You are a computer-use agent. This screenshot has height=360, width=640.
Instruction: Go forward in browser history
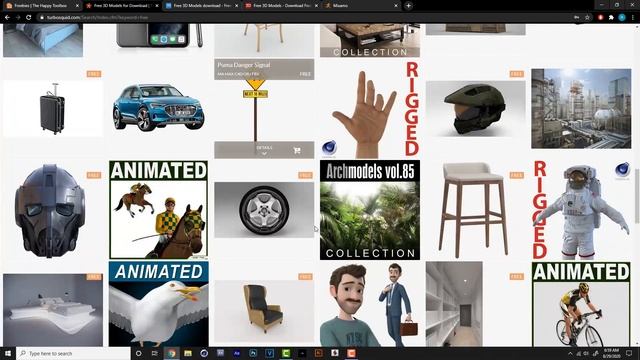click(x=18, y=18)
